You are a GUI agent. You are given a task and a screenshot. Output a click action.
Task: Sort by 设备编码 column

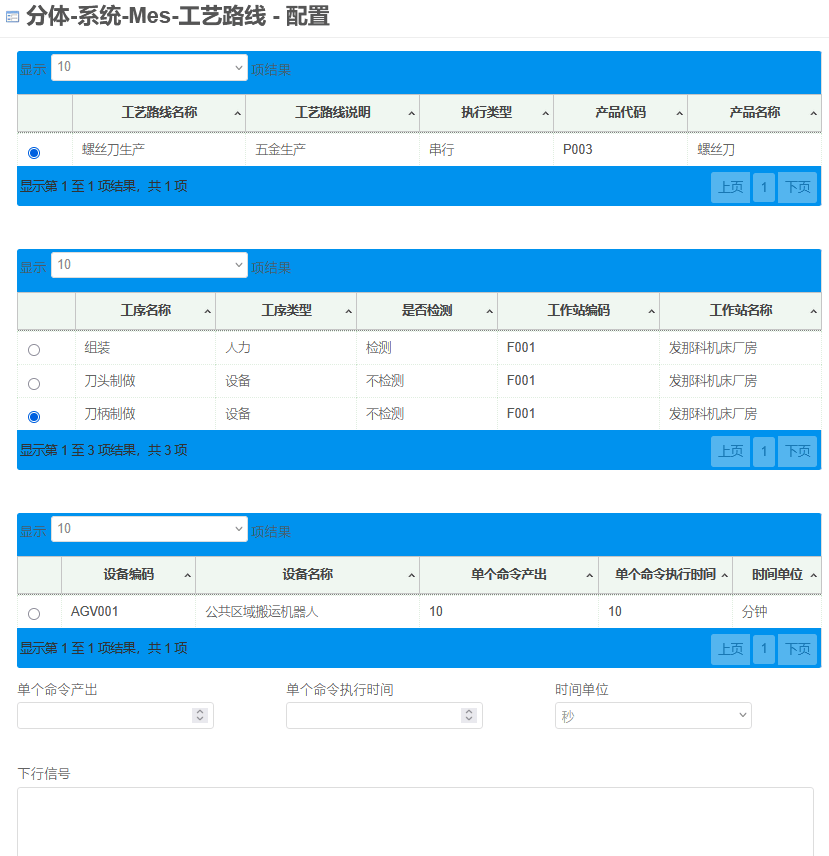tap(129, 575)
